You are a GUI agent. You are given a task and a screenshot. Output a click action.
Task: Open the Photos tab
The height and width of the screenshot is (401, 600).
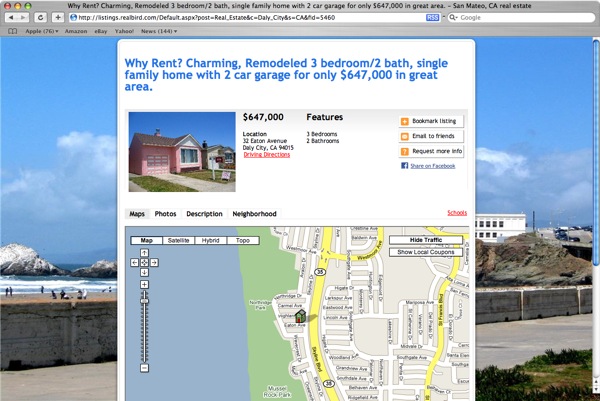[165, 214]
